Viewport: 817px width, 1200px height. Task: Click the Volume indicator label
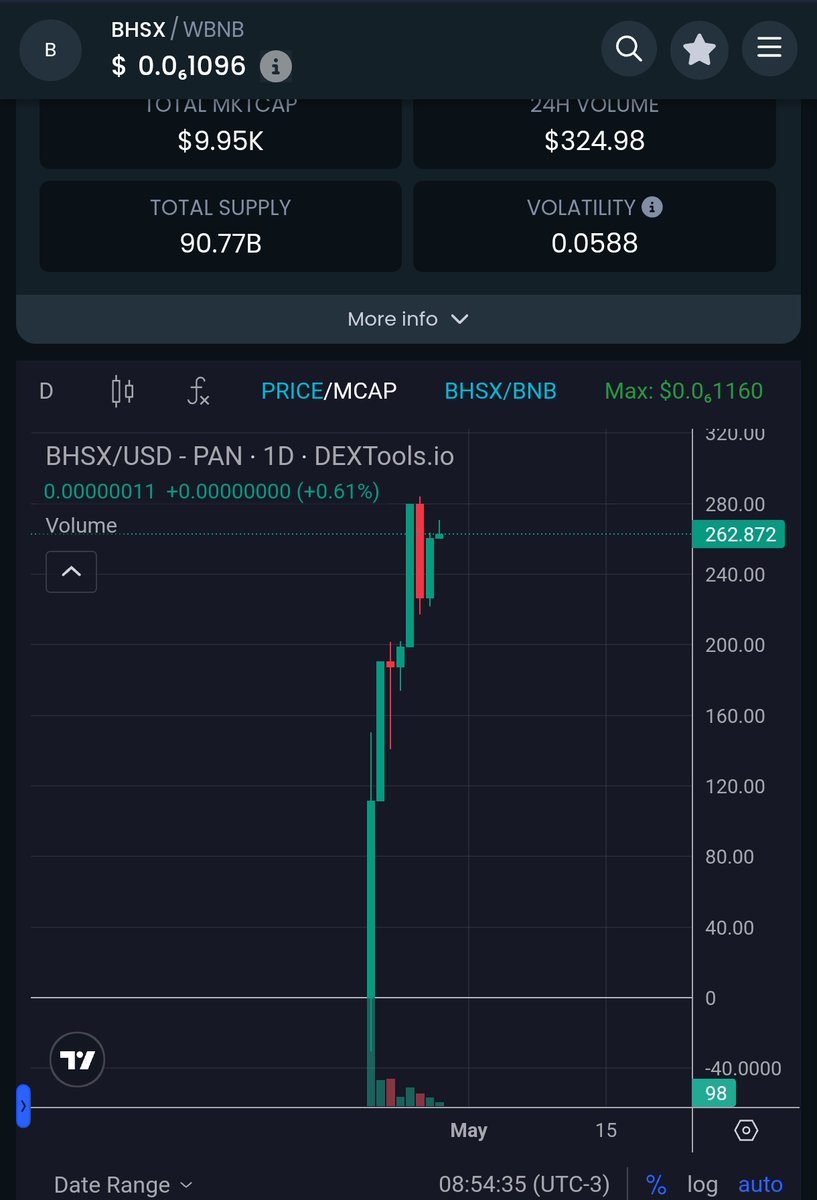(x=81, y=525)
